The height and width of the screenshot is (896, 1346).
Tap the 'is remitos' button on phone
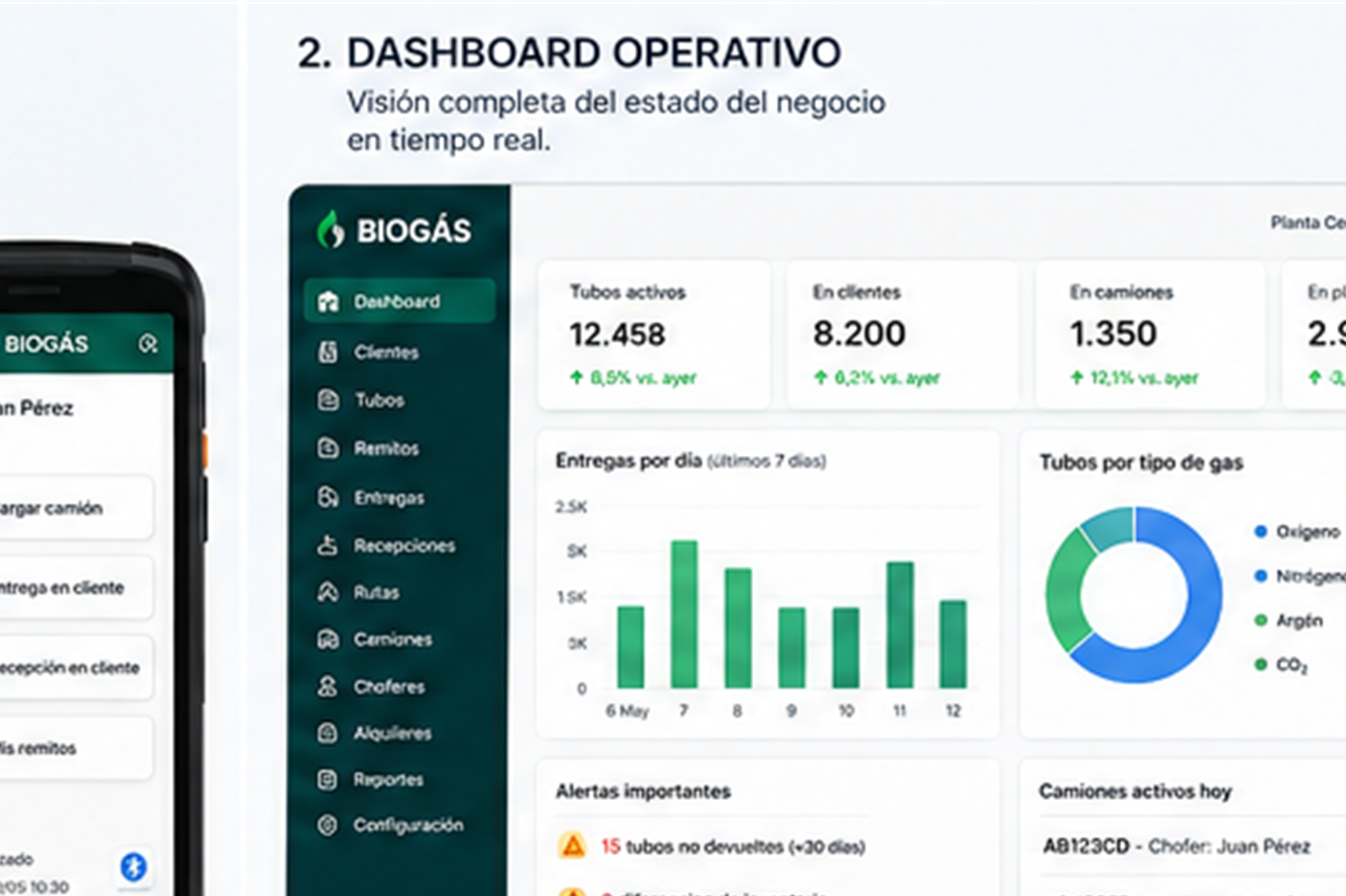[x=76, y=748]
